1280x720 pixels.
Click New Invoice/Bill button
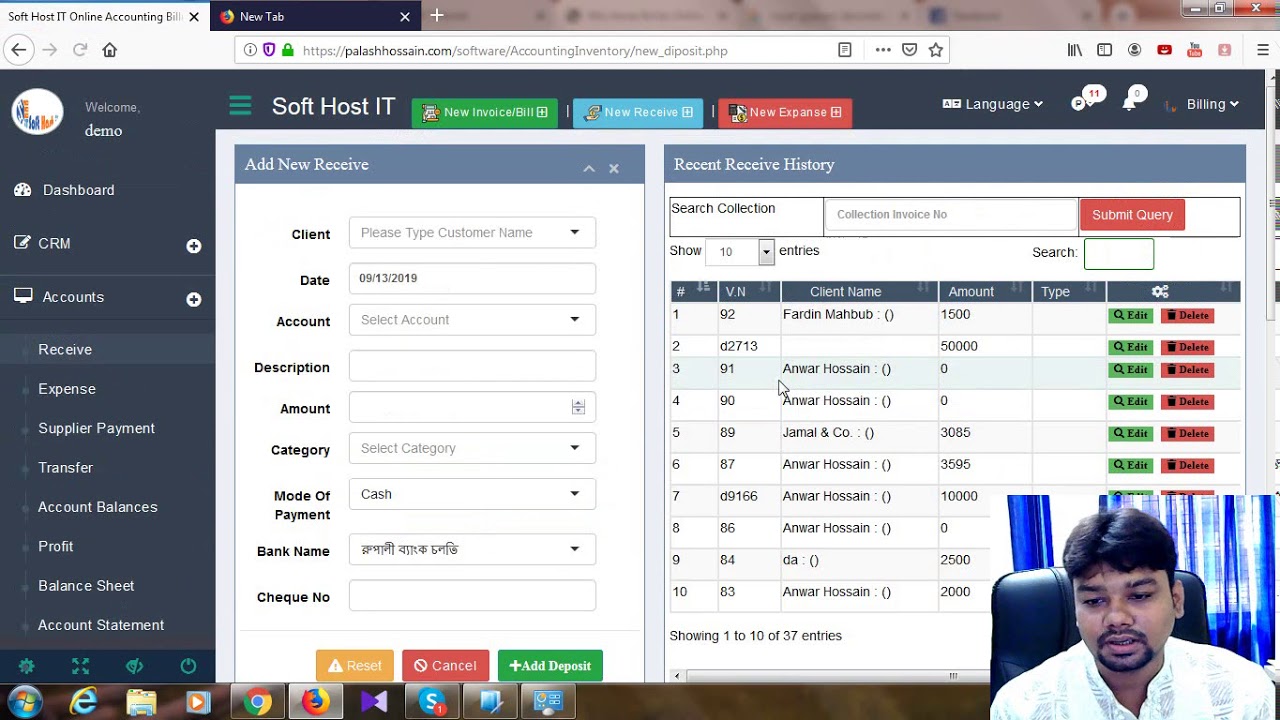(x=485, y=112)
